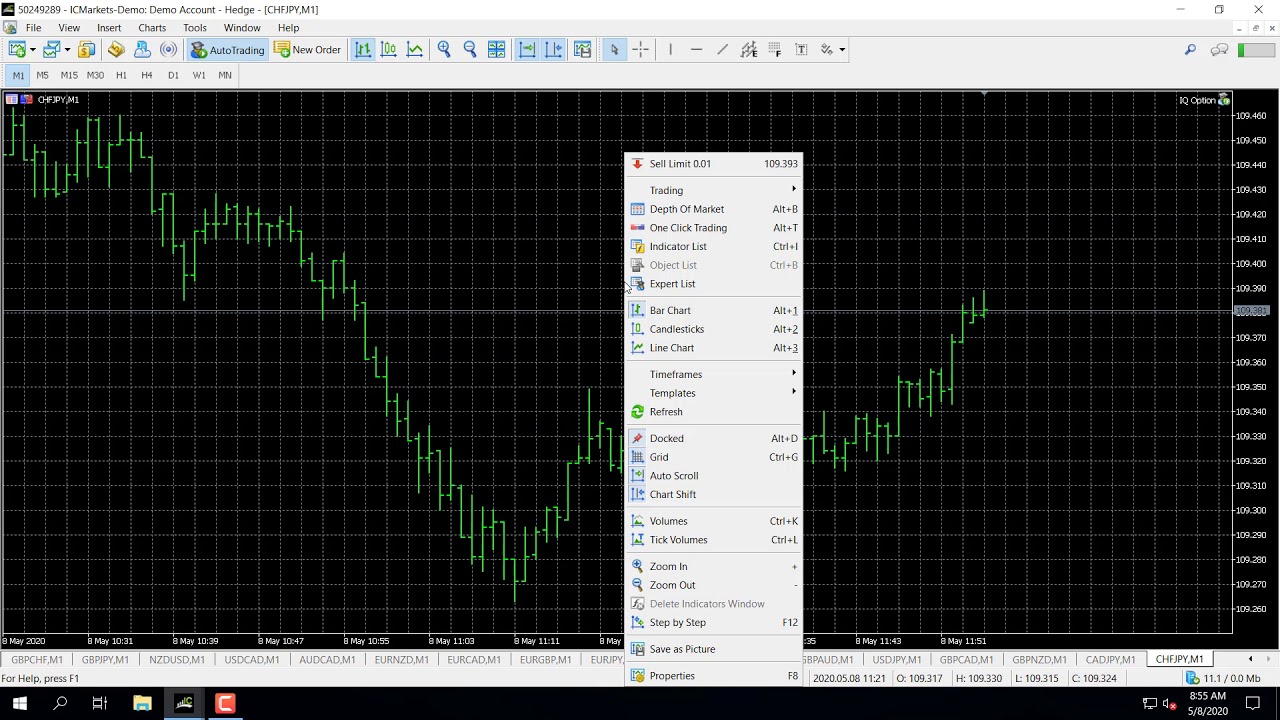Open Properties from context menu

pyautogui.click(x=714, y=676)
